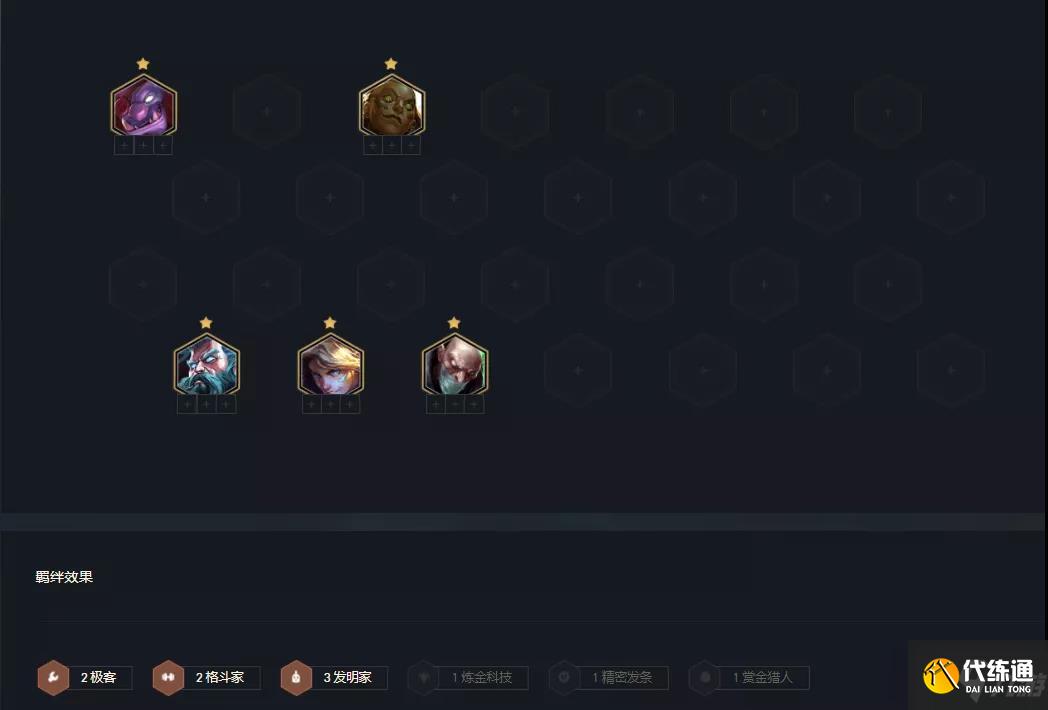This screenshot has height=710, width=1048.
Task: Click the purple Dr. Mundo champion hexagon
Action: [144, 106]
